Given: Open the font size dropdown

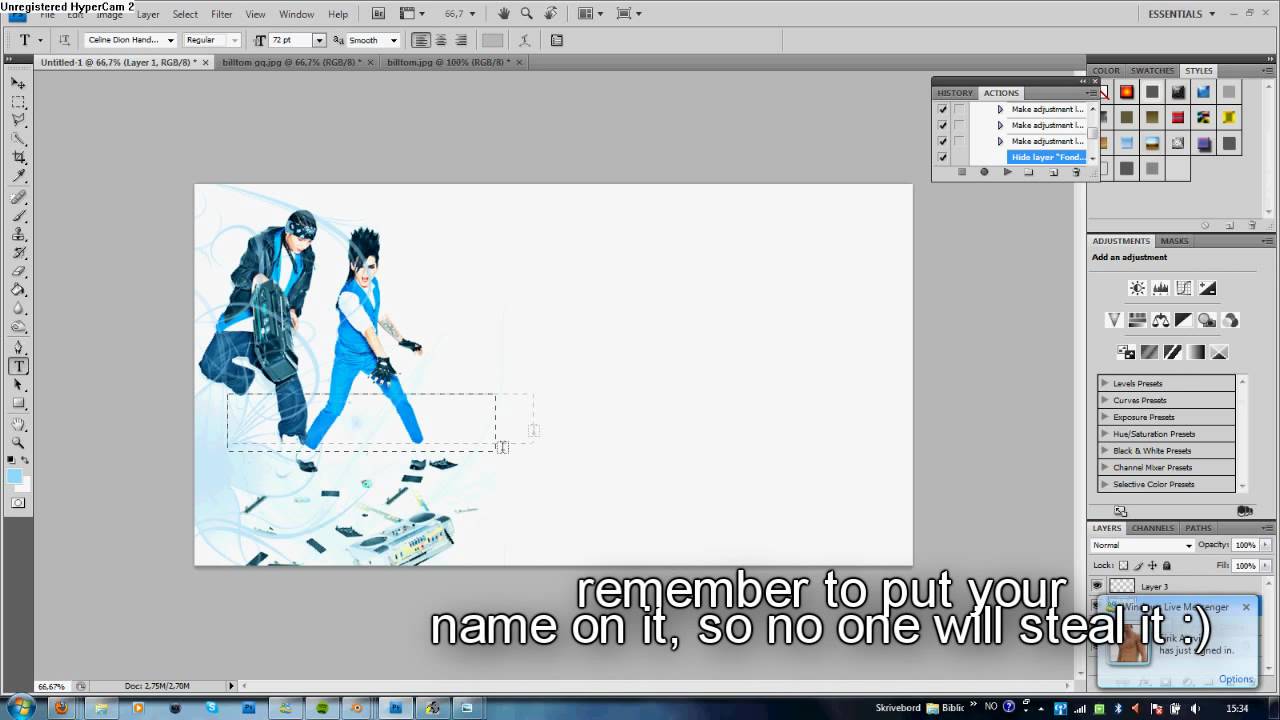Looking at the screenshot, I should pyautogui.click(x=319, y=41).
